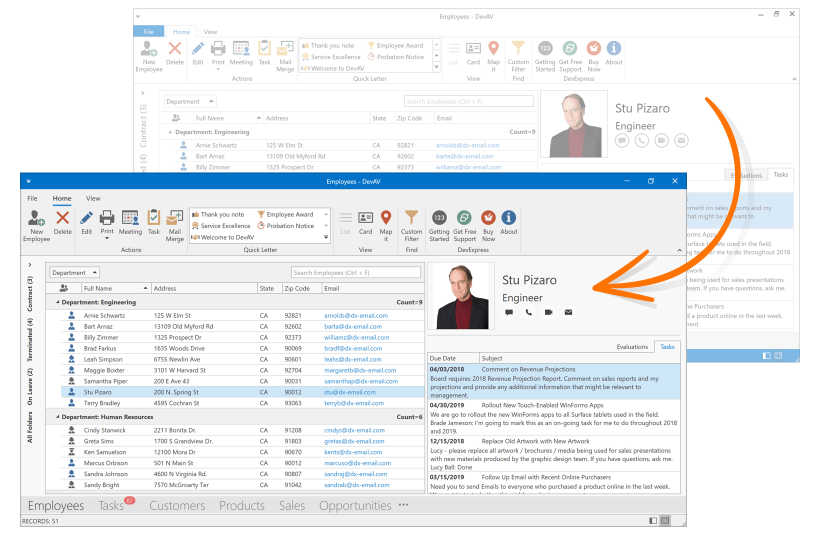
Task: Expand Quick Letter gallery in front window
Action: pyautogui.click(x=326, y=237)
